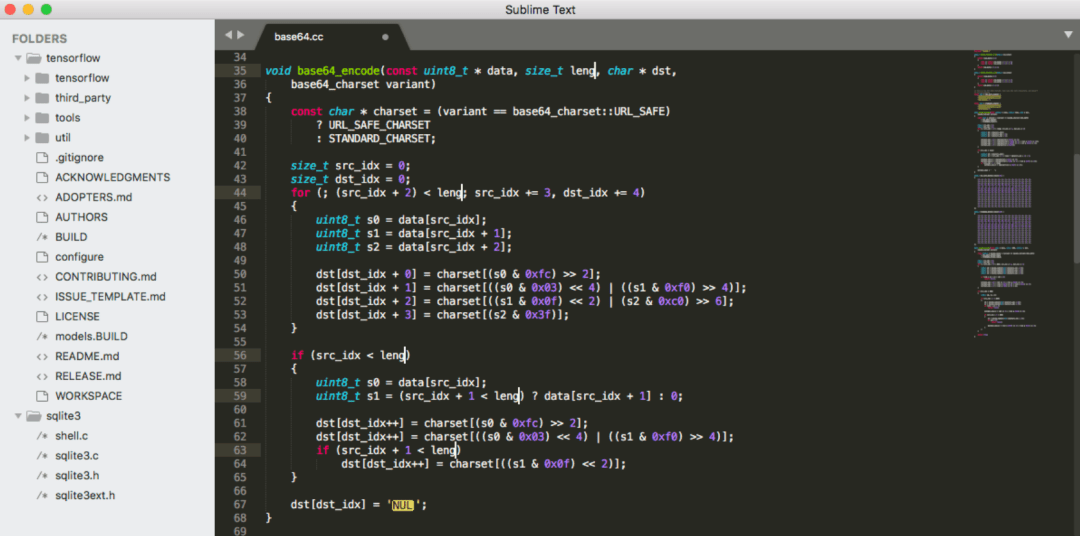This screenshot has height=536, width=1080.
Task: Open the tab list dropdown arrow
Action: pos(1068,34)
